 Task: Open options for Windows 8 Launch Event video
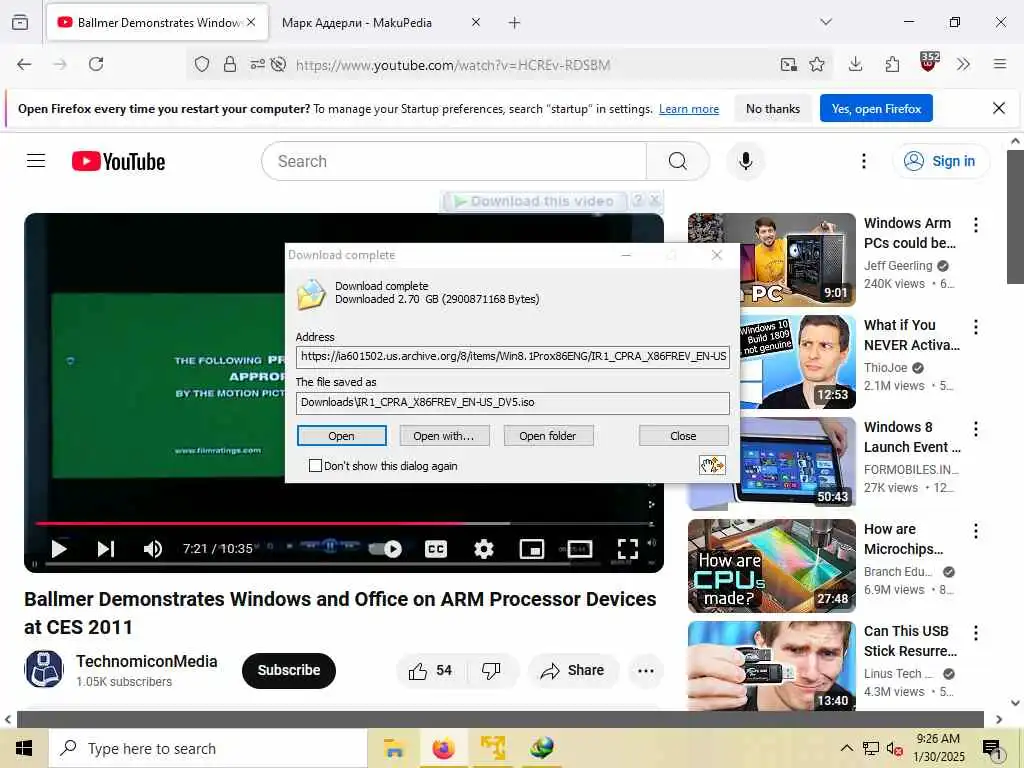coord(976,429)
